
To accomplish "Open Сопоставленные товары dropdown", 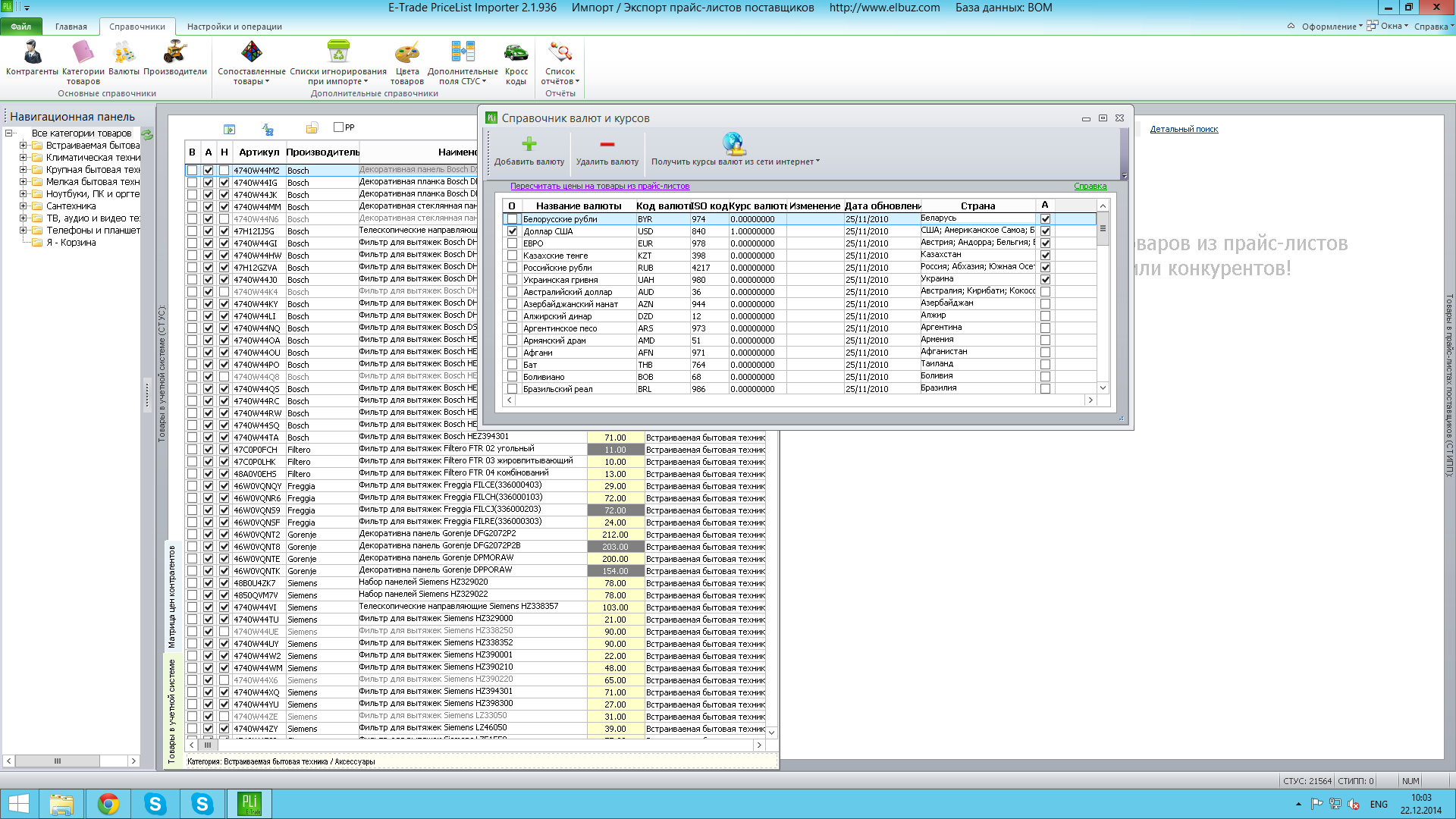I will tap(252, 62).
